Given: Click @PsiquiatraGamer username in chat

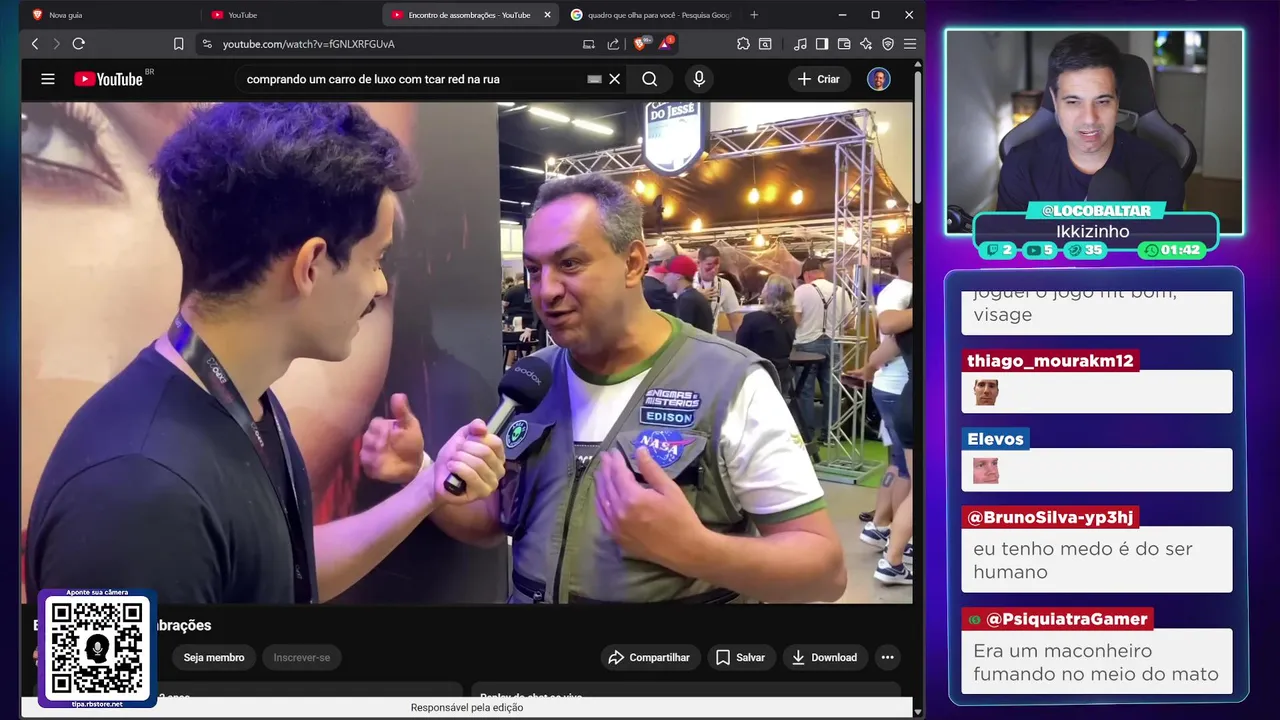Looking at the screenshot, I should (x=1057, y=619).
